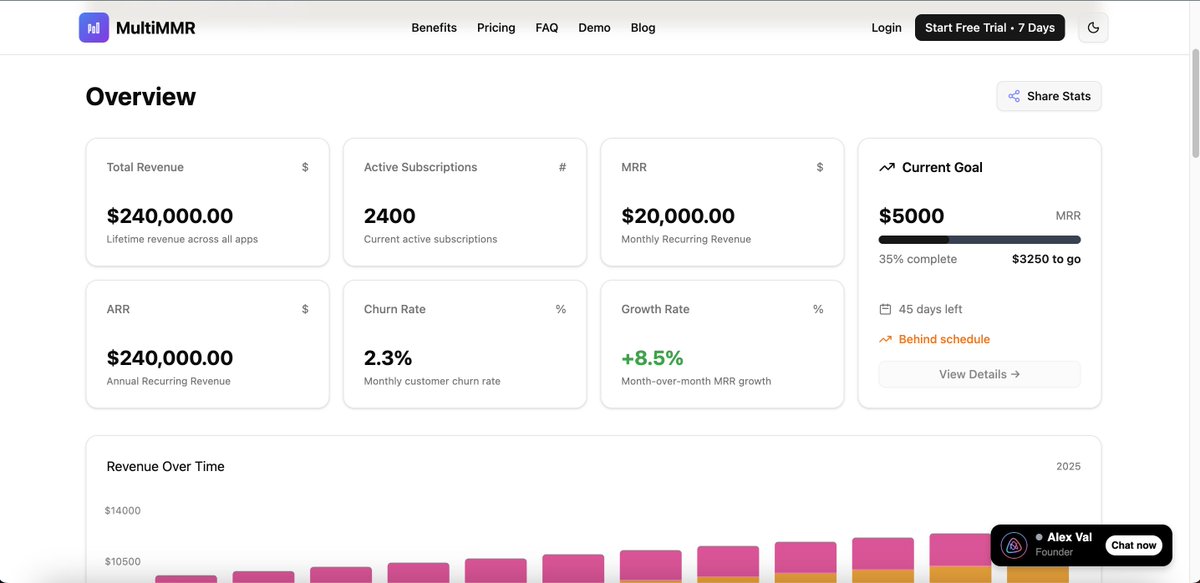1200x583 pixels.
Task: Click Start Free Trial 7 Days button
Action: pyautogui.click(x=990, y=28)
